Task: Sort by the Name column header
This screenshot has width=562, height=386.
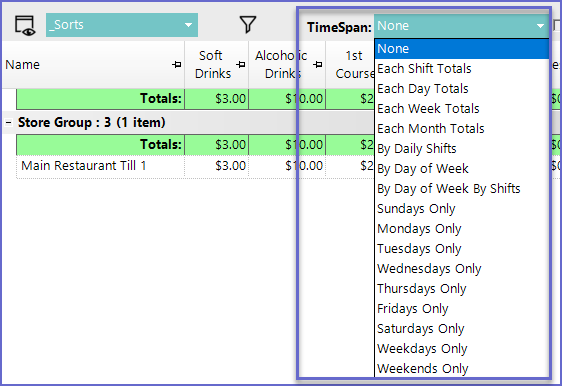Action: [23, 65]
